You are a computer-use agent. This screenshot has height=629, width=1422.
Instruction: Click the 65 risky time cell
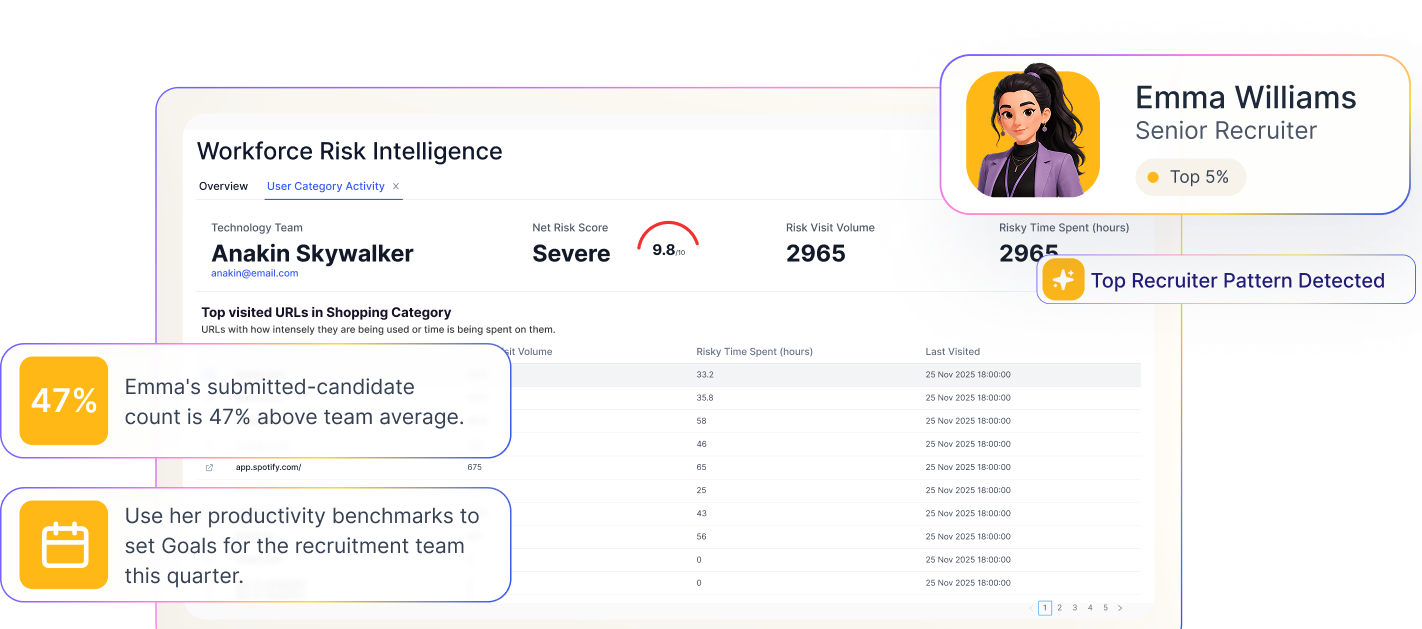click(701, 467)
